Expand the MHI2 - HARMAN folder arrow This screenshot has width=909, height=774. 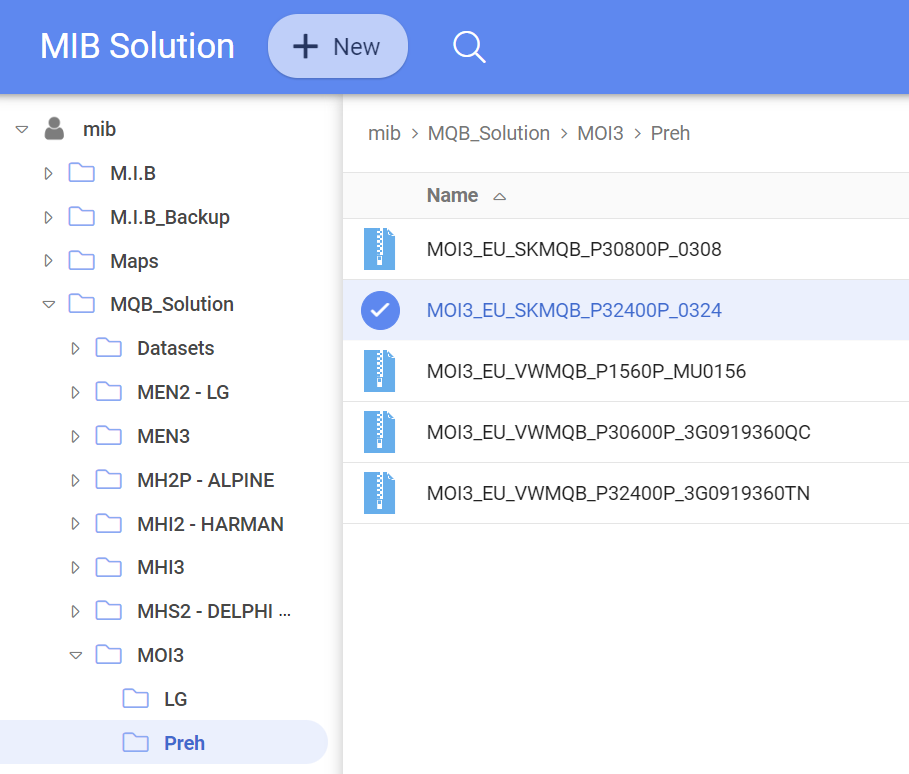75,524
